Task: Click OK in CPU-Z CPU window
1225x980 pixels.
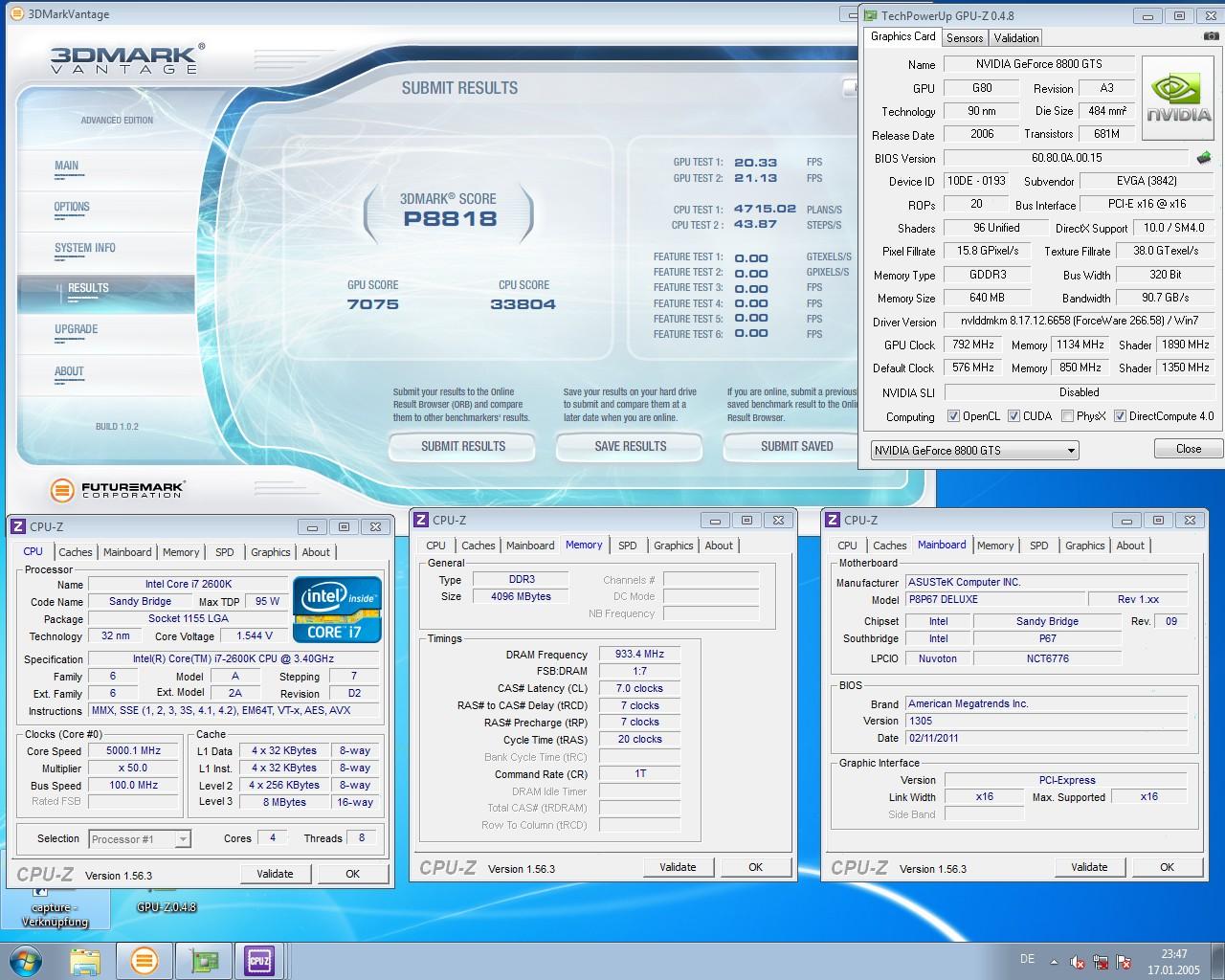Action: [352, 874]
